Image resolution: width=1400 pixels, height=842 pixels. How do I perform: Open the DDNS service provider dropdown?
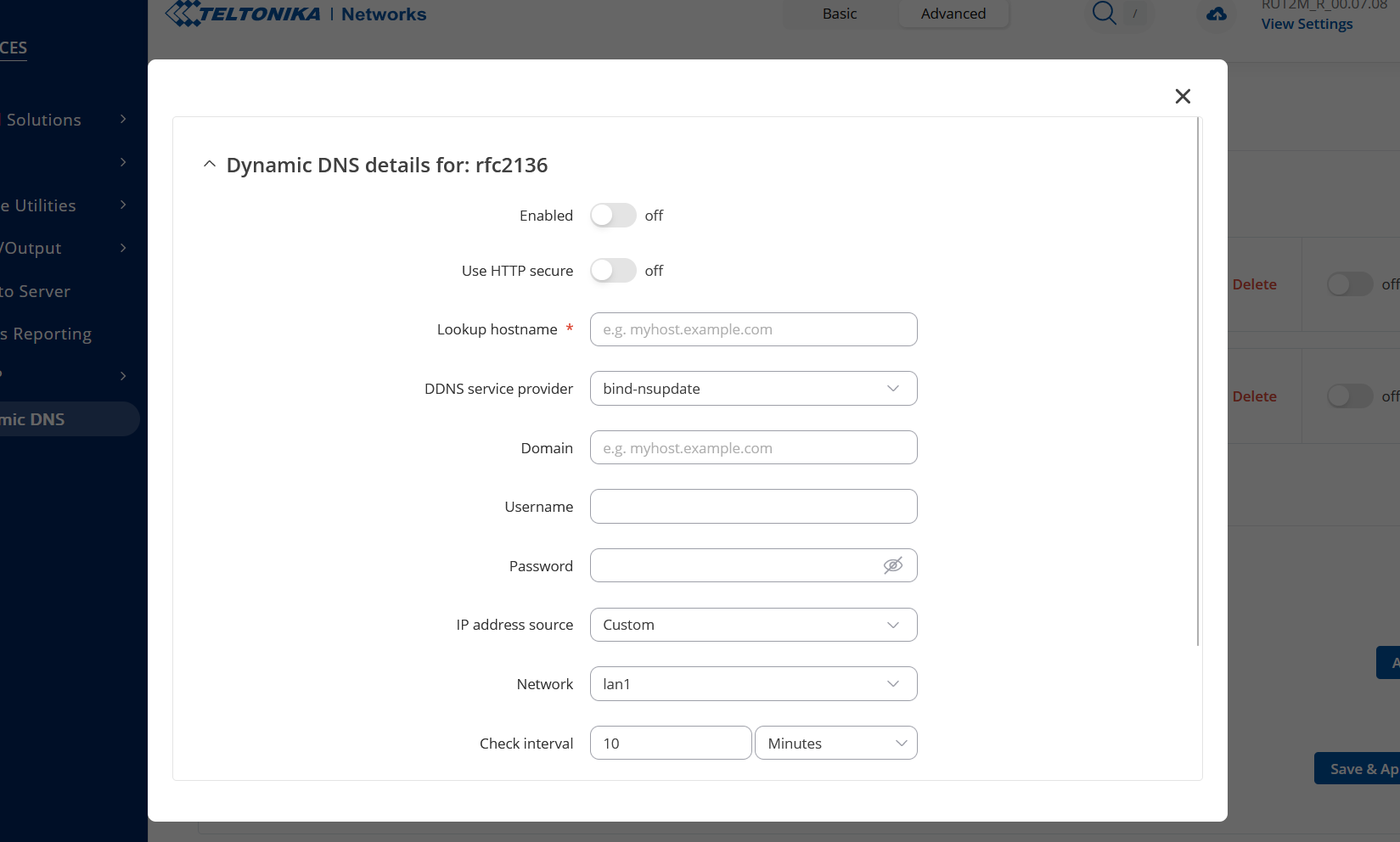tap(754, 389)
